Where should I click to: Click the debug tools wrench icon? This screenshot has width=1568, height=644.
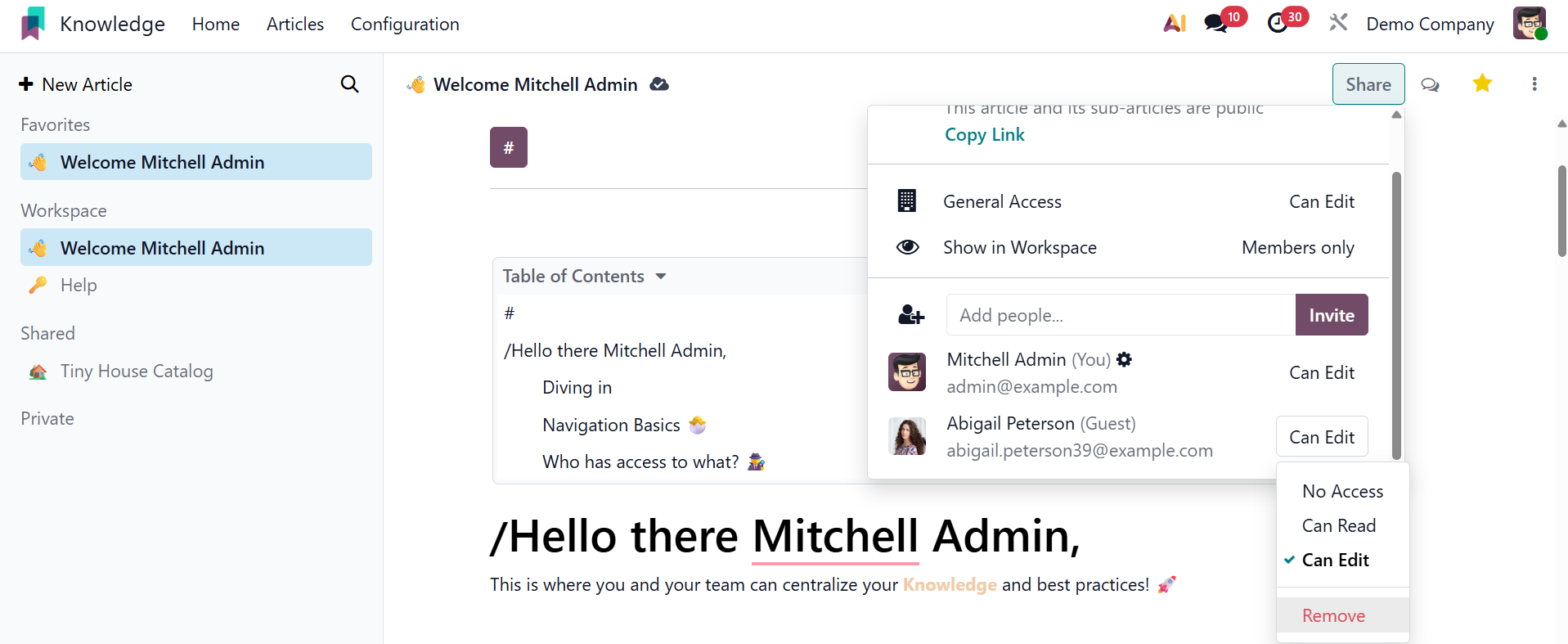pyautogui.click(x=1338, y=23)
